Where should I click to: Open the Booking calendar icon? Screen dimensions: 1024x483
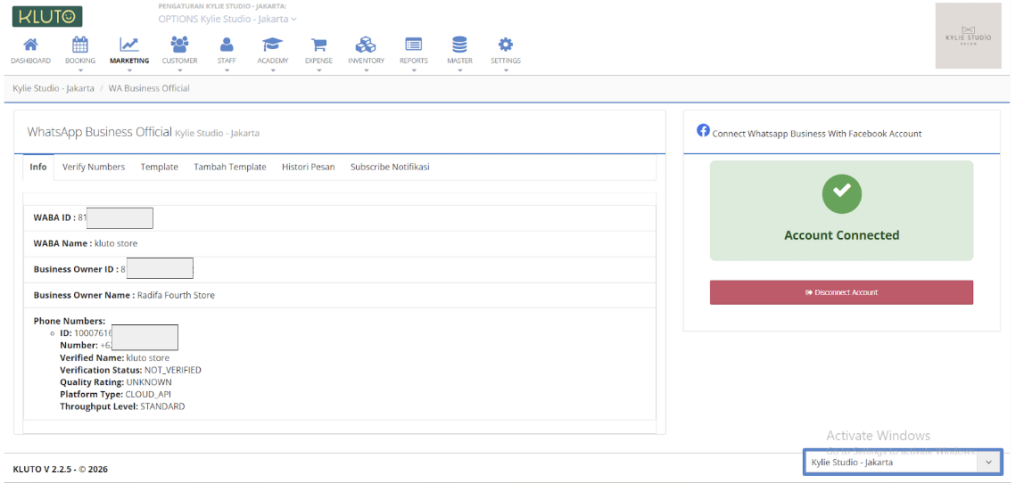tap(80, 45)
